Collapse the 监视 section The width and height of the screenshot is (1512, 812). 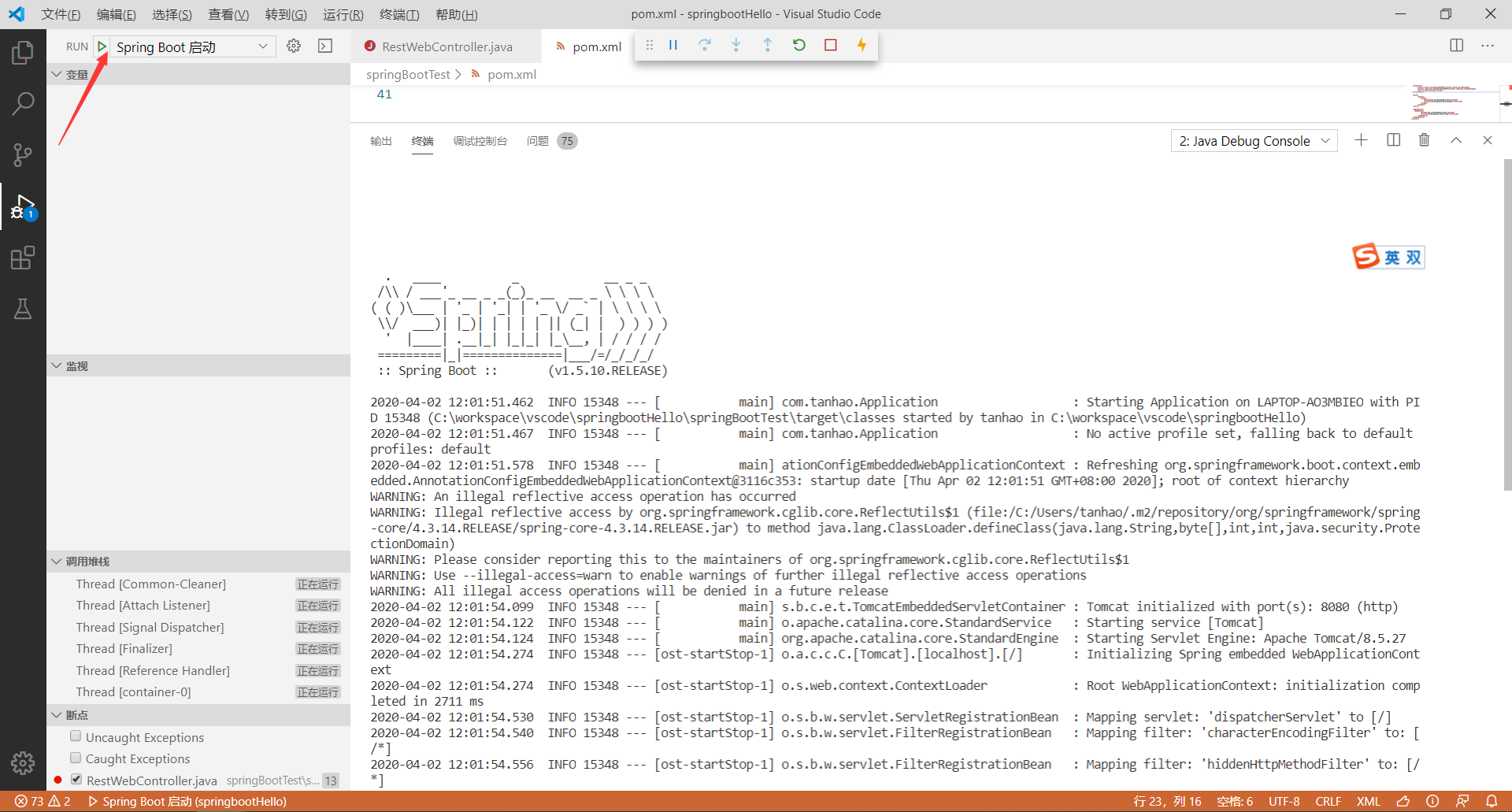point(198,365)
